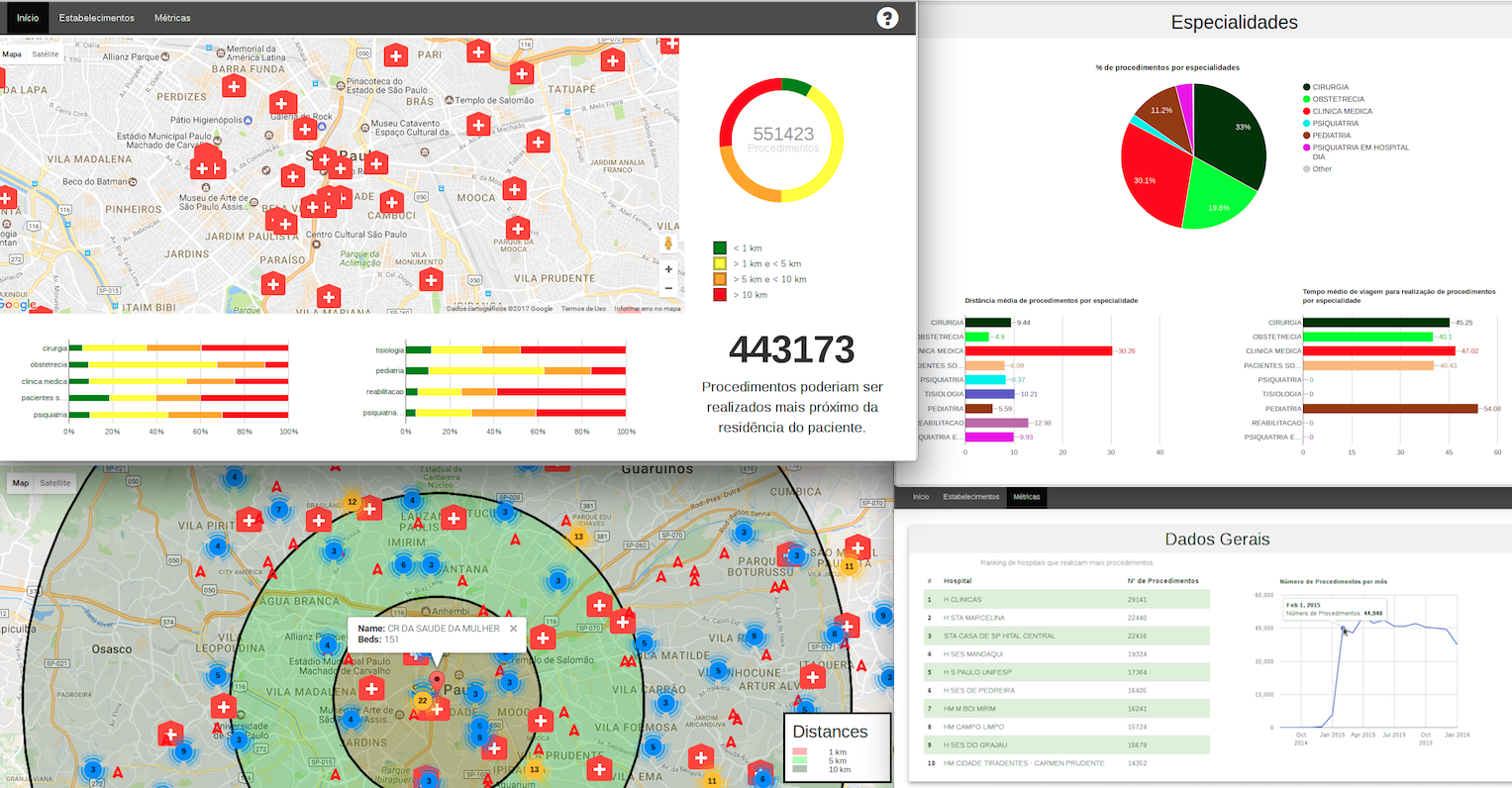This screenshot has width=1512, height=788.
Task: Switch top map to Mapa view
Action: point(12,54)
